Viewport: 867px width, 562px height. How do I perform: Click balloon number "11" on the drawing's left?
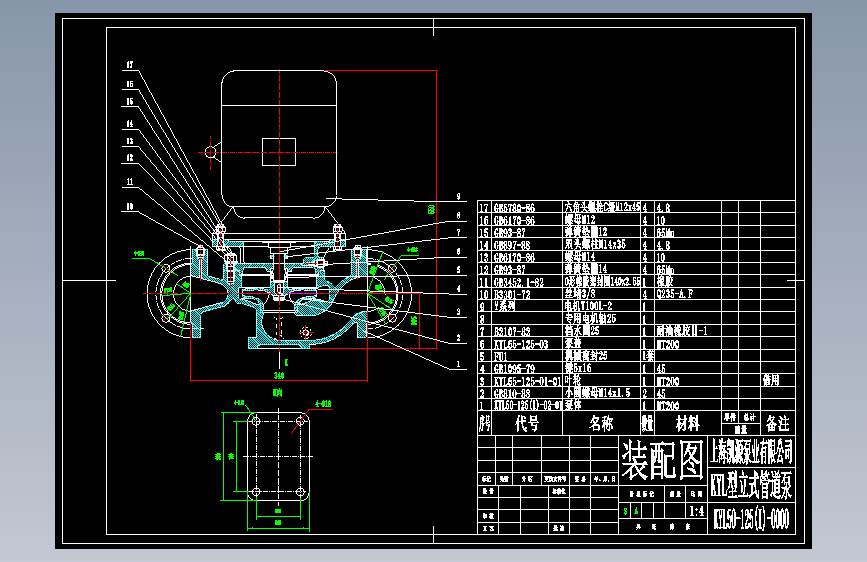(129, 181)
